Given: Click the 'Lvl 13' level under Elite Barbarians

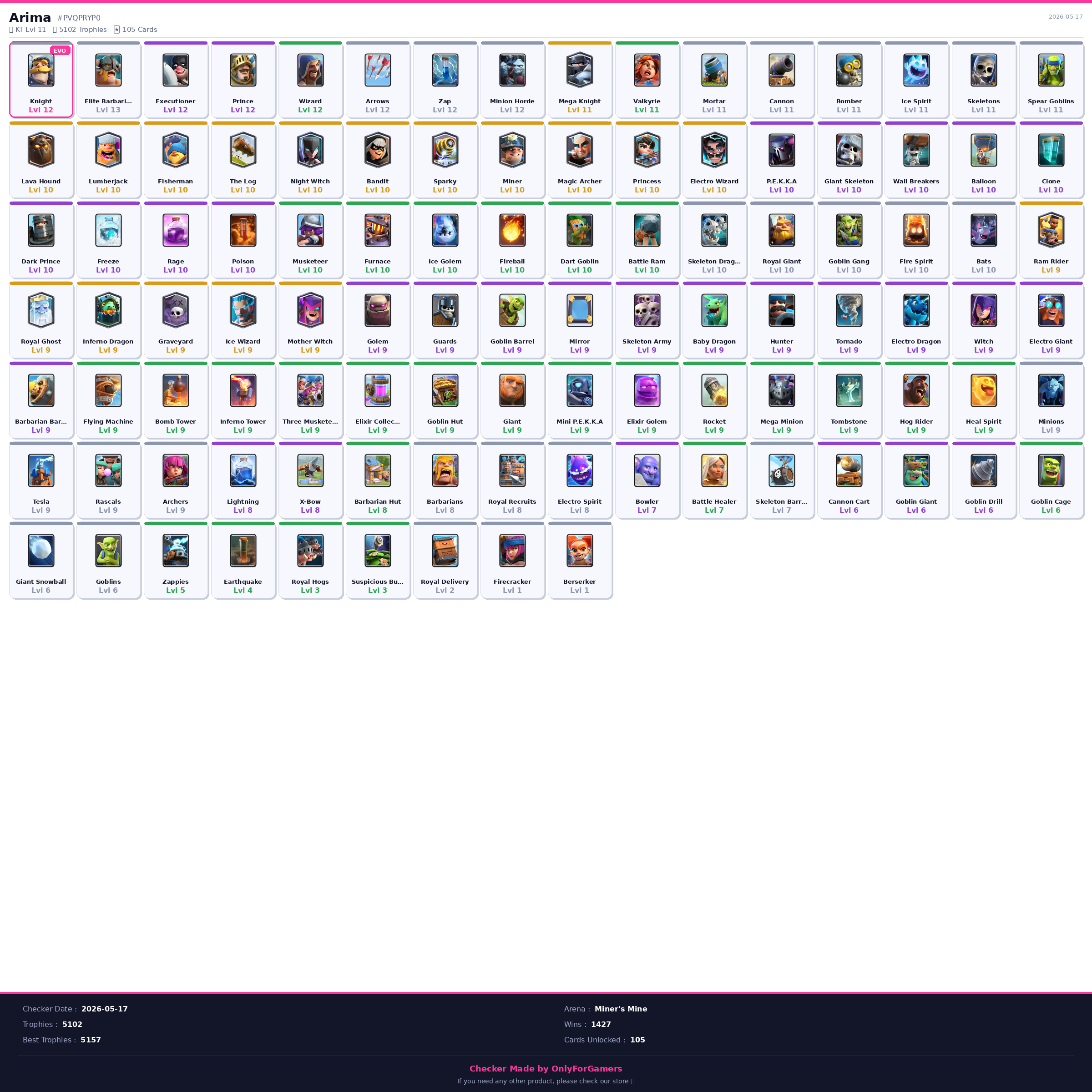Looking at the screenshot, I should tap(109, 110).
